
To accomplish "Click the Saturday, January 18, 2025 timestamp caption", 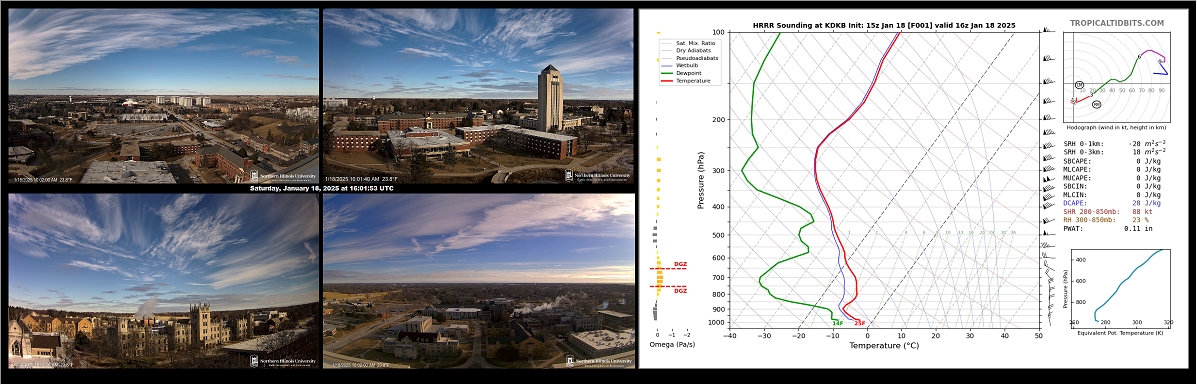I will pos(321,189).
